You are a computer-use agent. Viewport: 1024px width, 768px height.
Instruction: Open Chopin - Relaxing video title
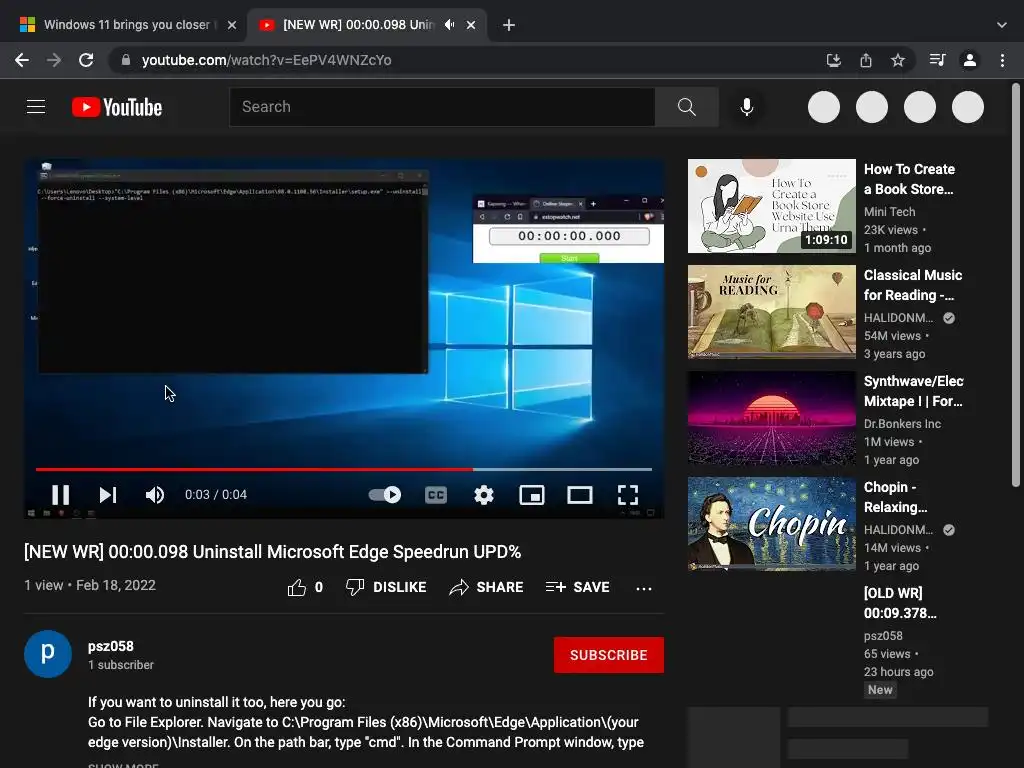[895, 497]
